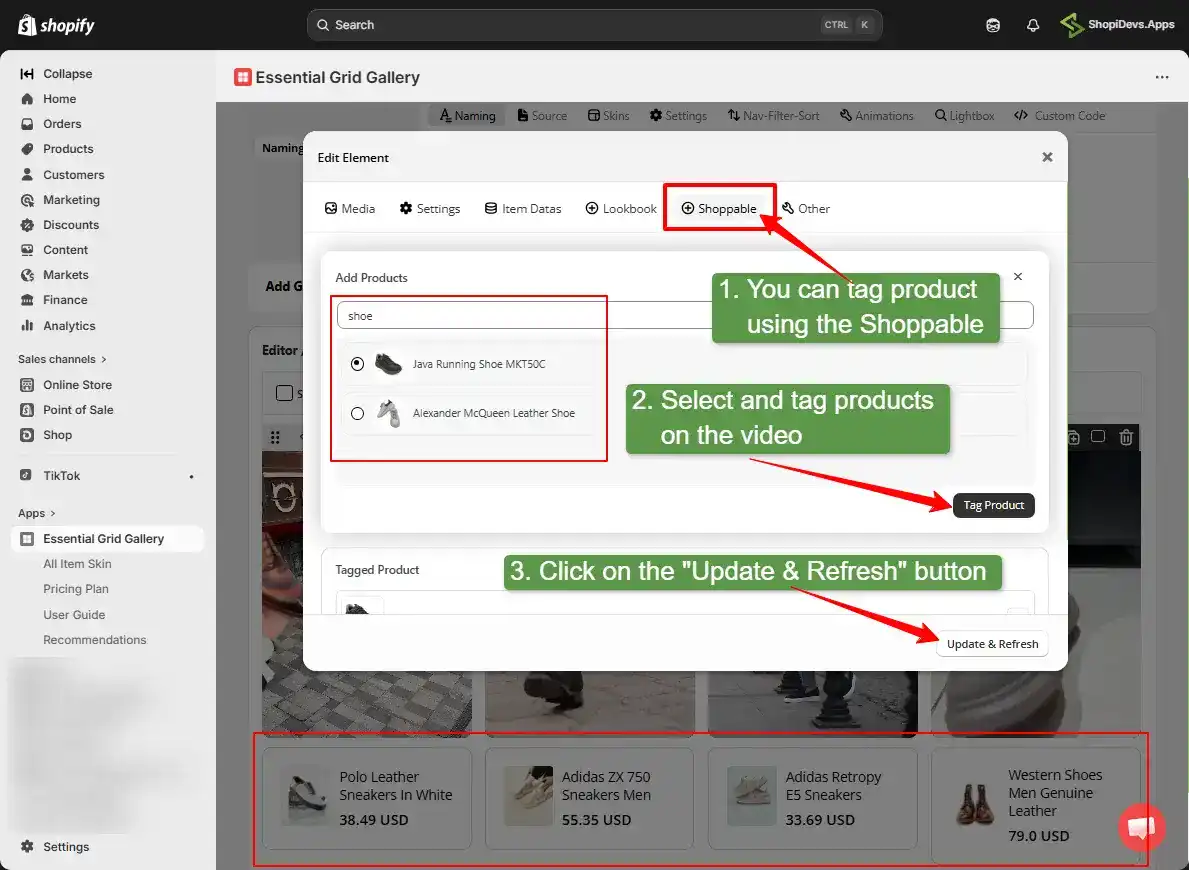Click the Shop channel icon
1189x870 pixels.
[x=27, y=435]
